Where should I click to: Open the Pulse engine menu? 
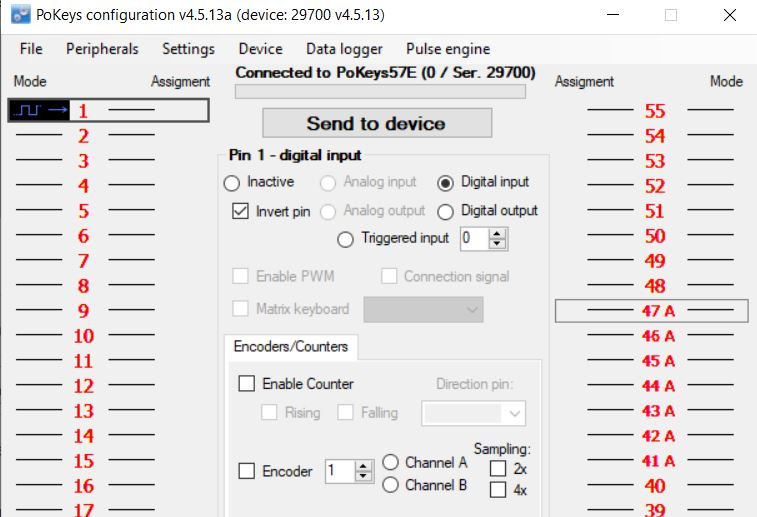pos(448,49)
